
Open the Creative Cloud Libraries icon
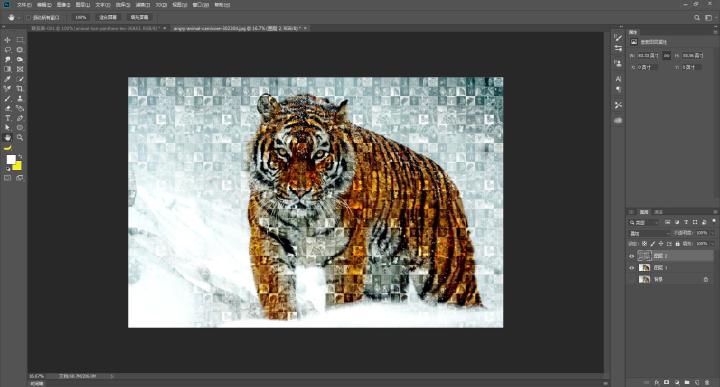coord(618,120)
